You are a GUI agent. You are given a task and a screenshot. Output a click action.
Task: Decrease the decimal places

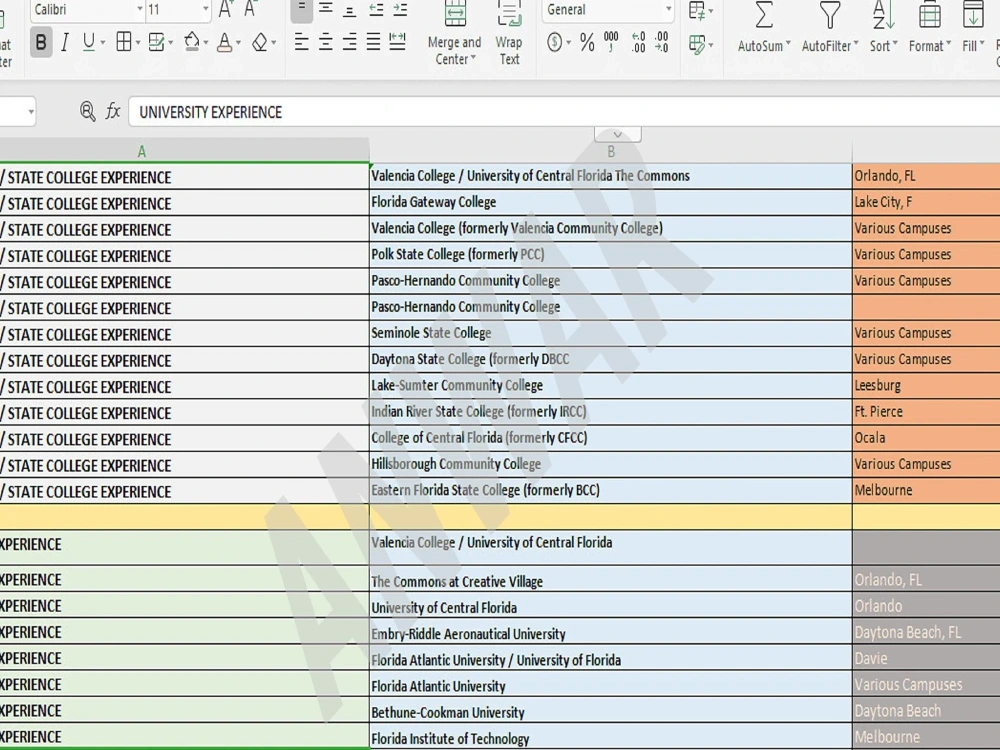click(x=661, y=42)
